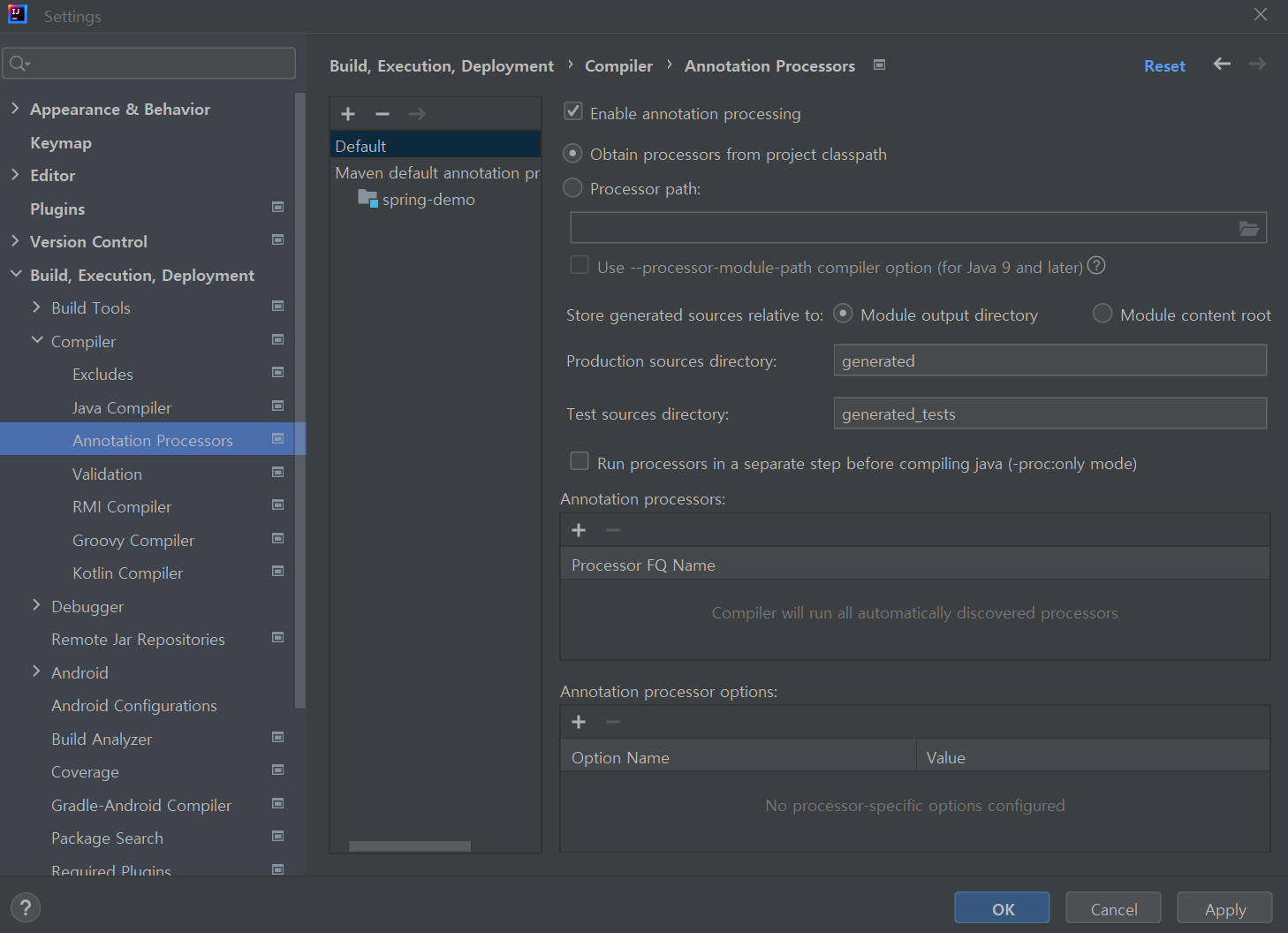The image size is (1288, 933).
Task: Browse for processor path folder
Action: pos(1248,228)
